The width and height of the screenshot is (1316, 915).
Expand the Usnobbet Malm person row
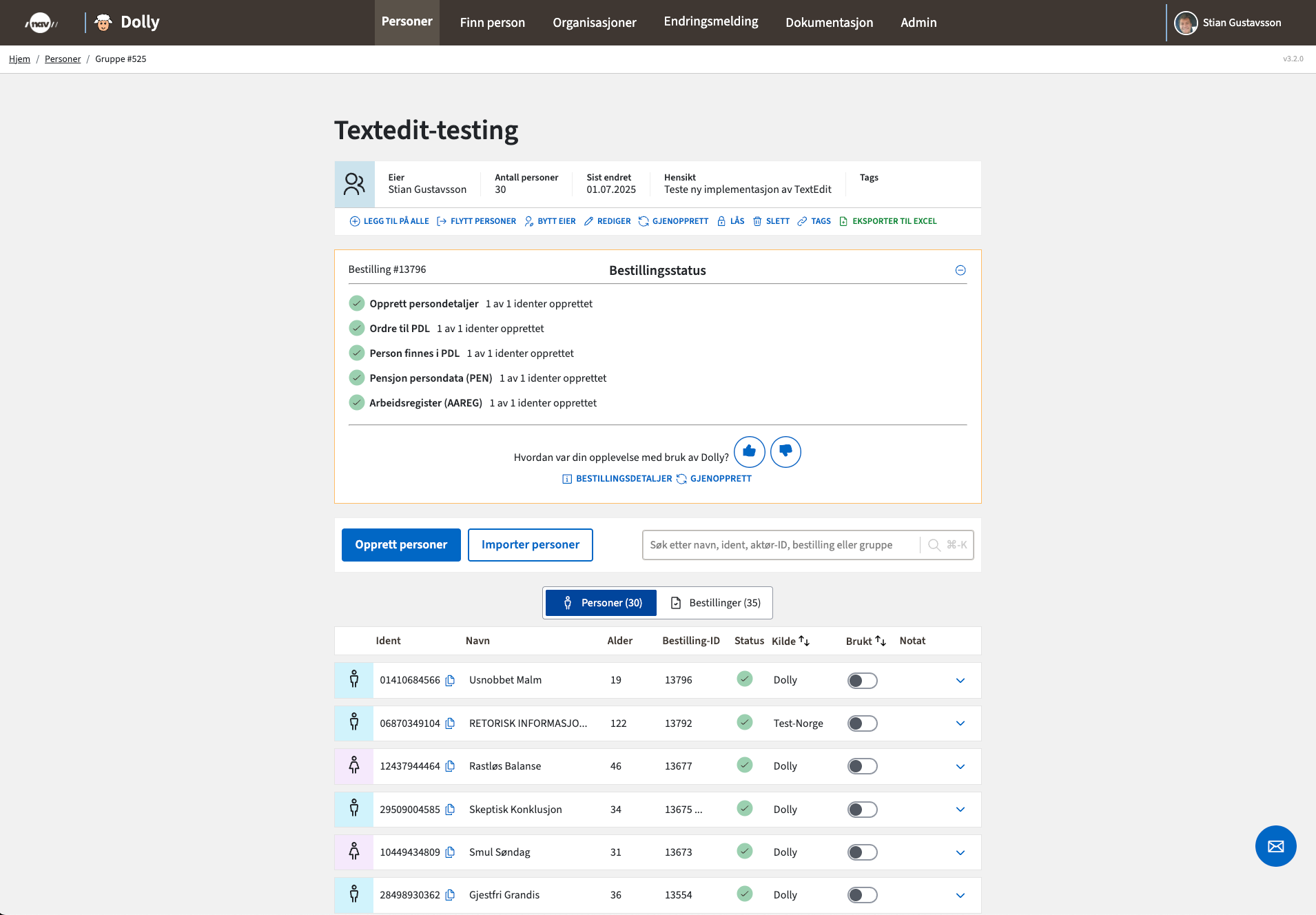pyautogui.click(x=960, y=681)
